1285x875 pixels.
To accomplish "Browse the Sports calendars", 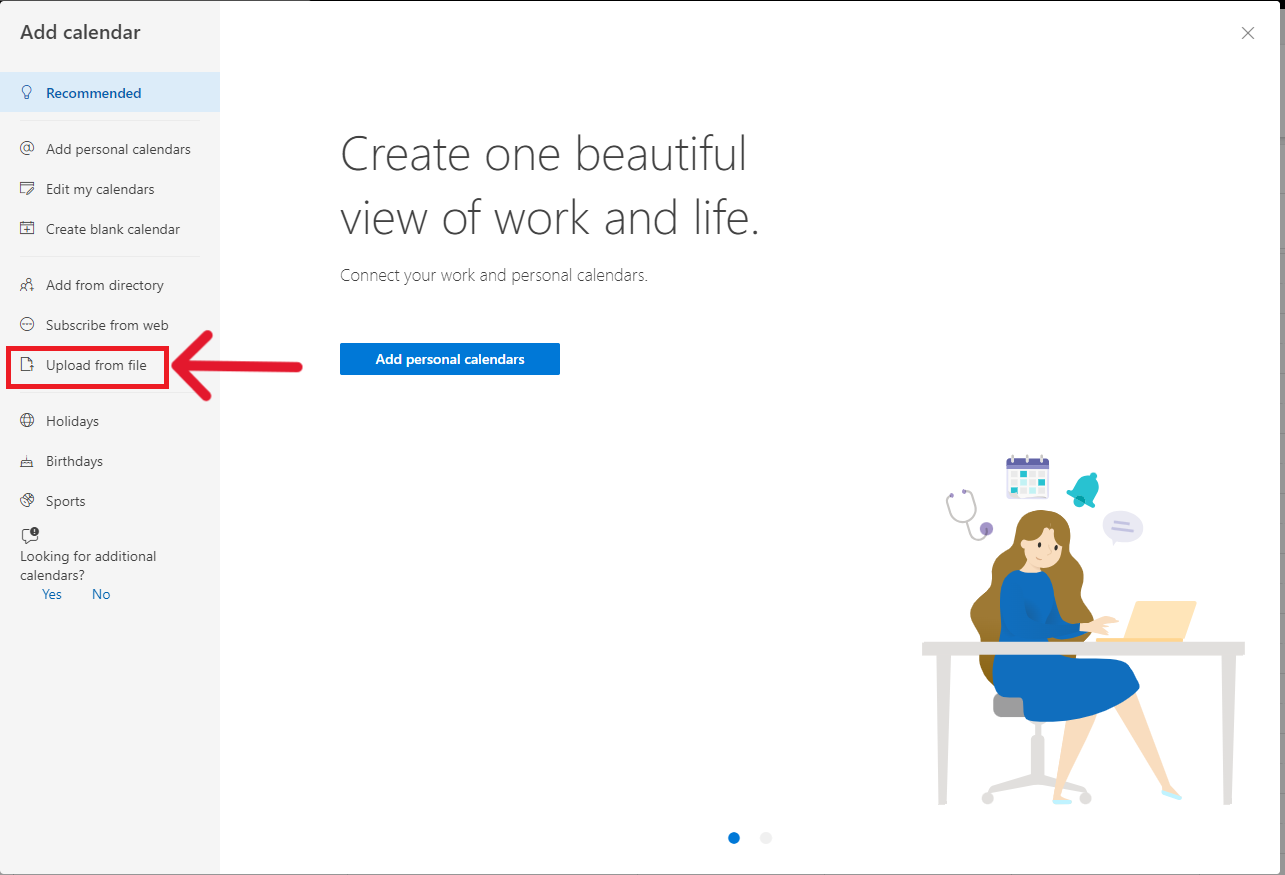I will coord(110,501).
